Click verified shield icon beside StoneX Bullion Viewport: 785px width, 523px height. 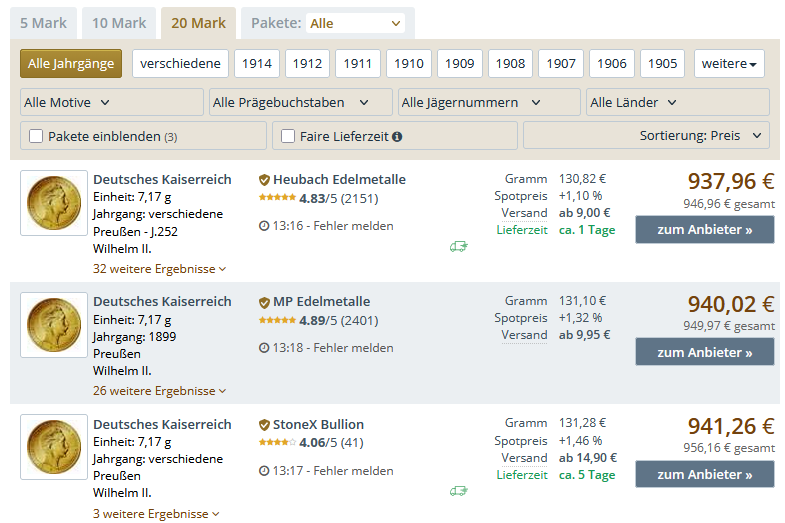(264, 425)
